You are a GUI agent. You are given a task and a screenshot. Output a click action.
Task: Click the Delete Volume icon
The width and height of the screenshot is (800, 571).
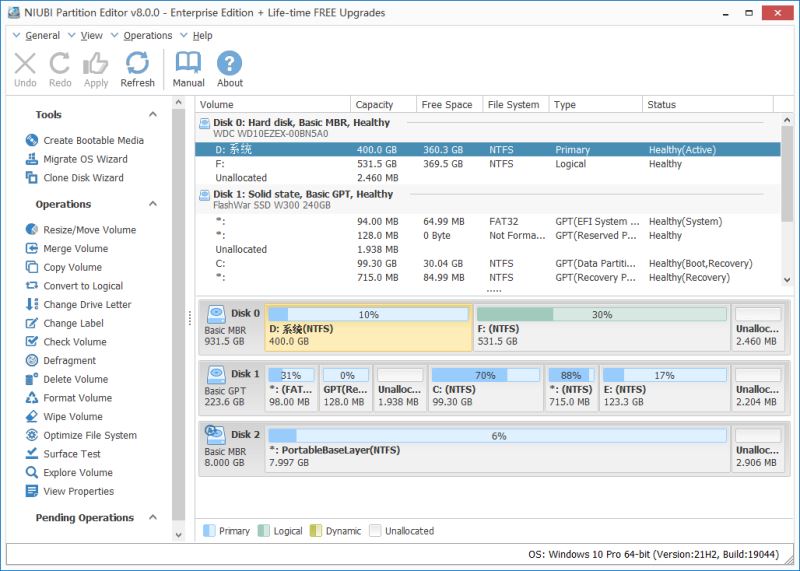(x=32, y=379)
